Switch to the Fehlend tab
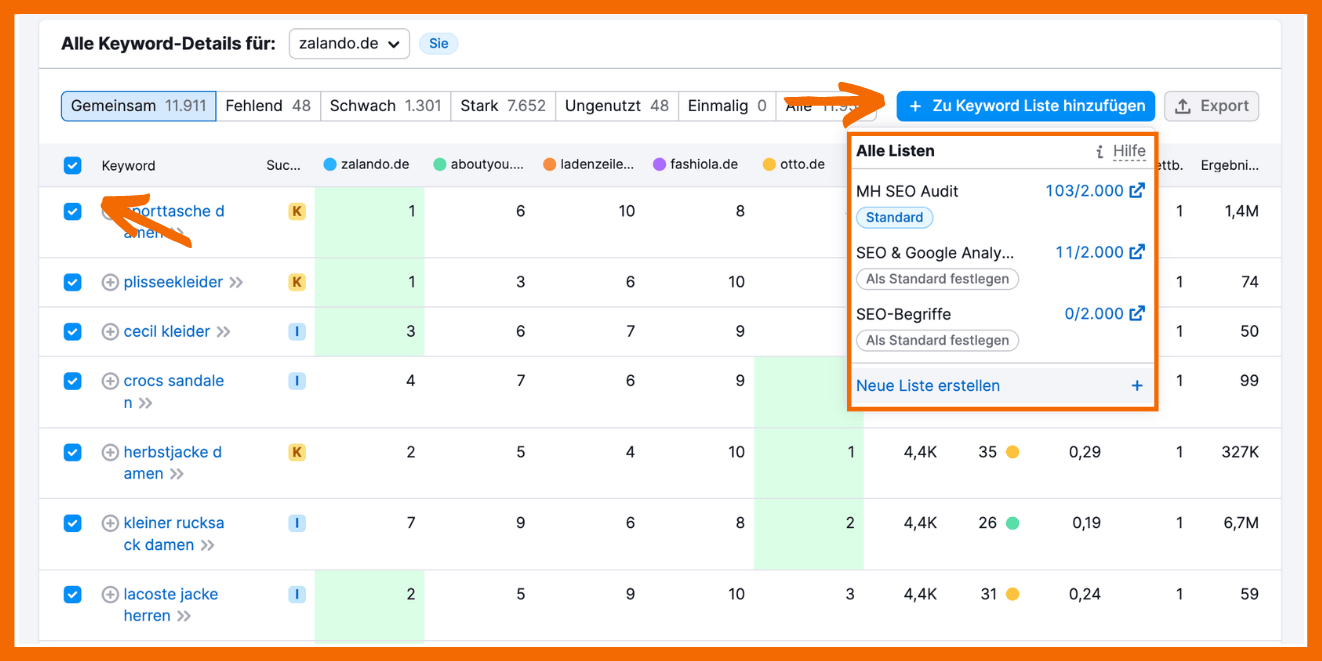 267,106
